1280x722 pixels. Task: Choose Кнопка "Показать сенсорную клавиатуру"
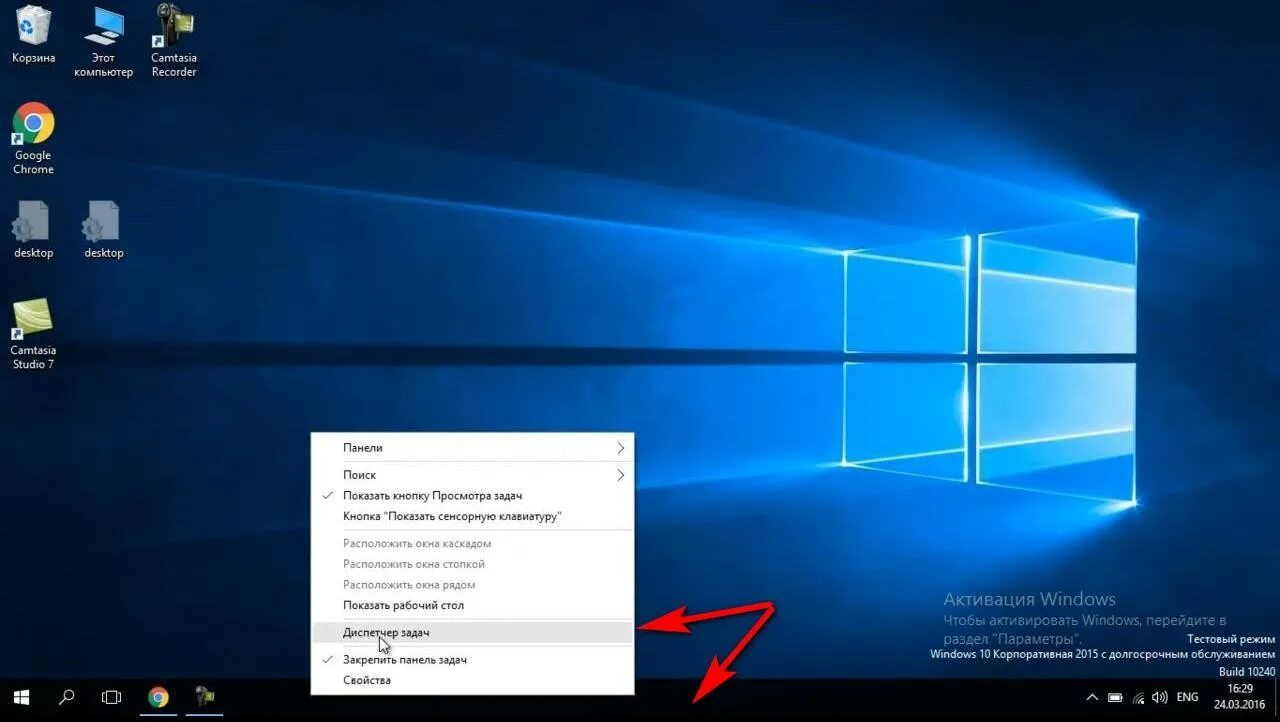click(472, 517)
